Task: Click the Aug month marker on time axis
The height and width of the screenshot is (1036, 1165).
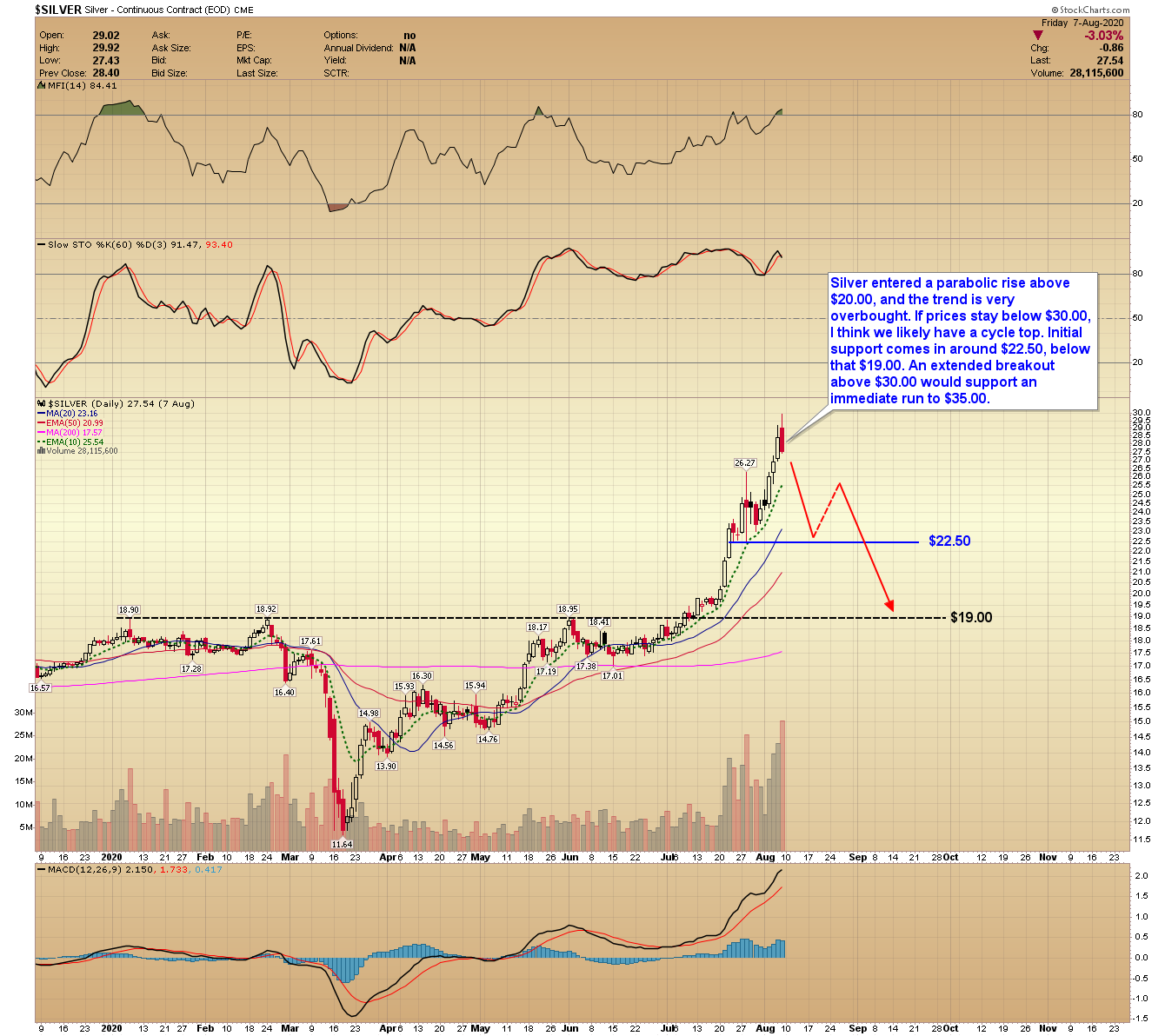Action: click(765, 857)
